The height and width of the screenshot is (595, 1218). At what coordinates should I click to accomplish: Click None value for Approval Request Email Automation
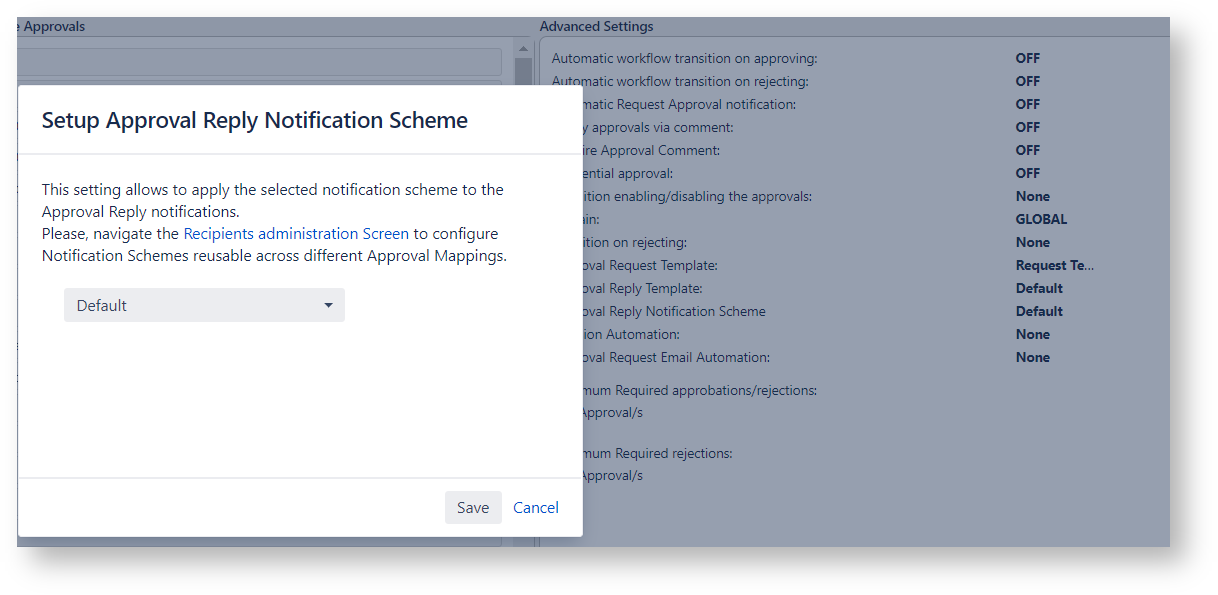(1033, 358)
